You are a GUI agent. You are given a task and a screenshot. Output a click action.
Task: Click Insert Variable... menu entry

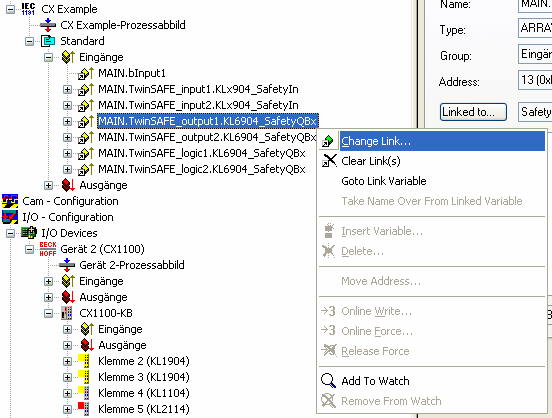click(432, 231)
